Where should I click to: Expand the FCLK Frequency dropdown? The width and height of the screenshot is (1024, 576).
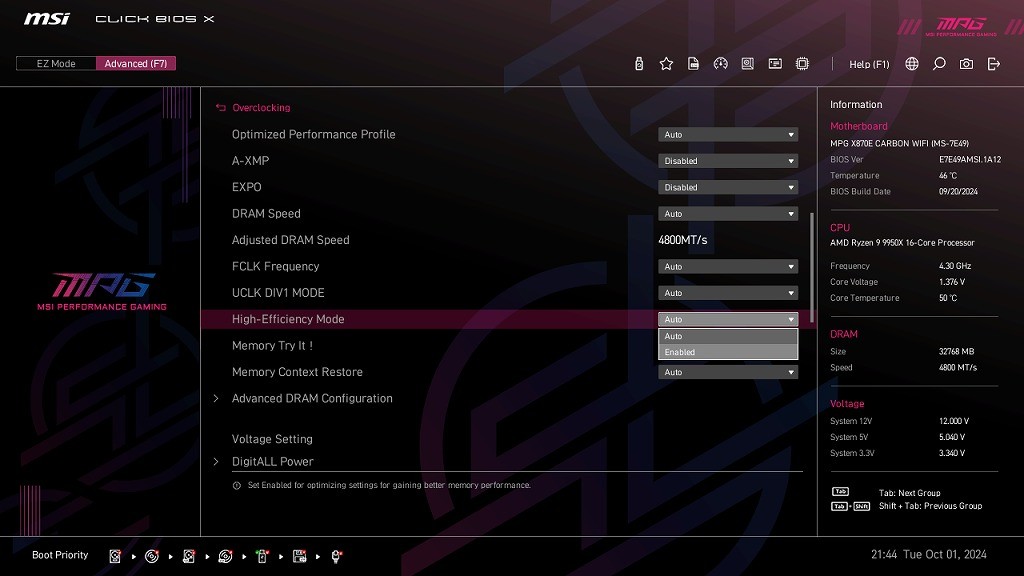[x=728, y=267]
